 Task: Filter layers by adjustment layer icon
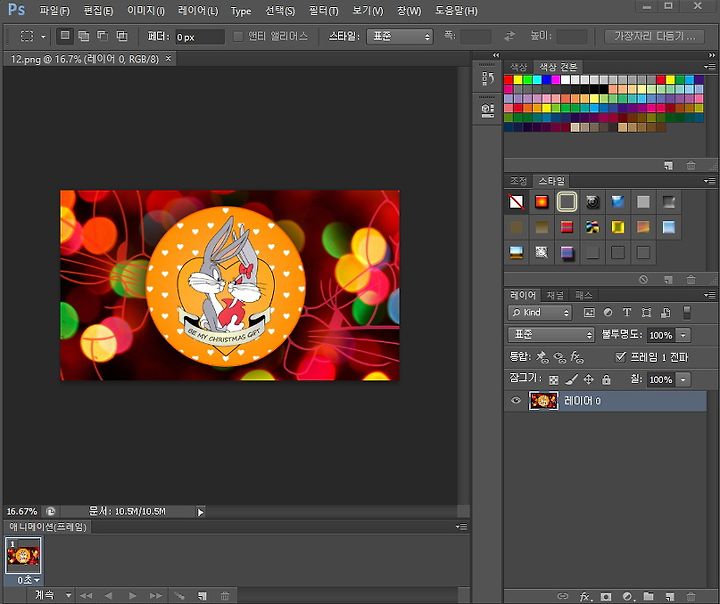point(608,312)
